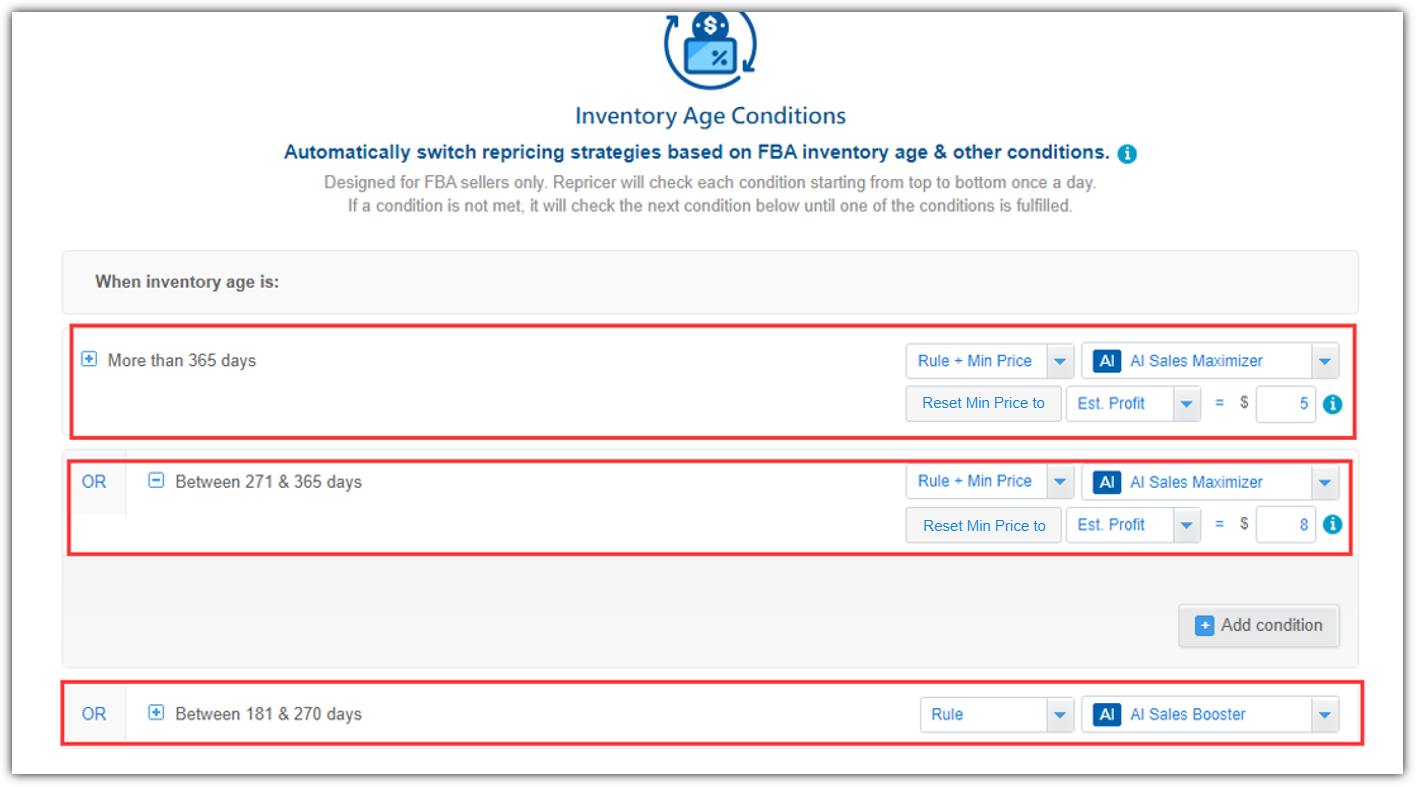
Task: Open Rule + Min Price dropdown for 271–365 days
Action: click(989, 481)
